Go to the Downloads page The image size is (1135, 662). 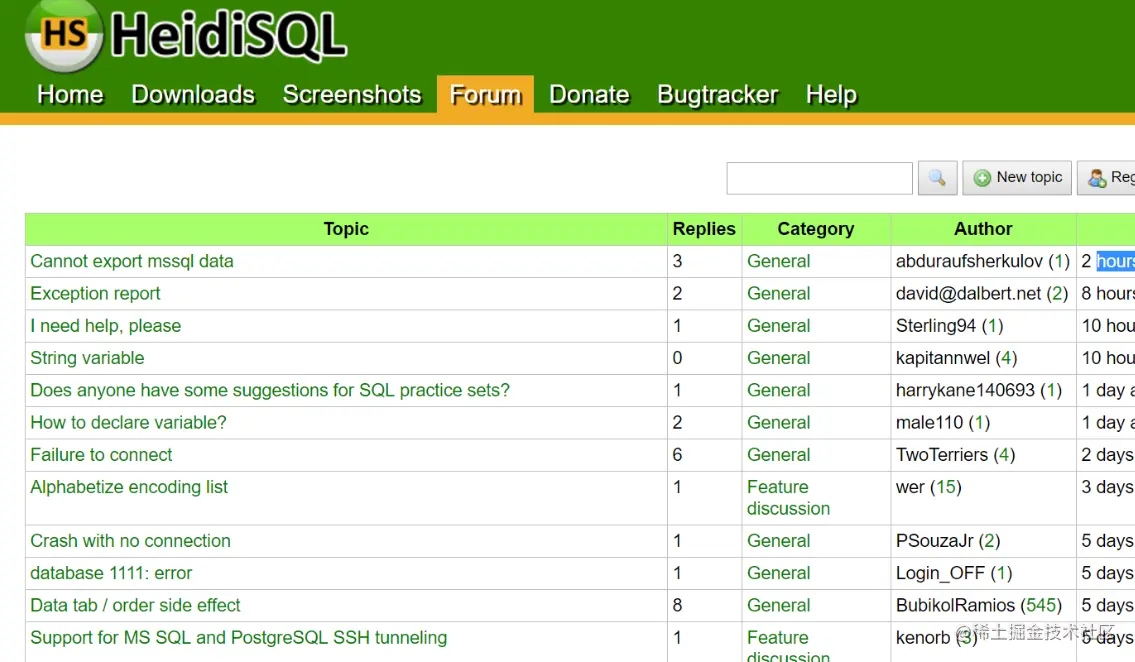click(192, 94)
